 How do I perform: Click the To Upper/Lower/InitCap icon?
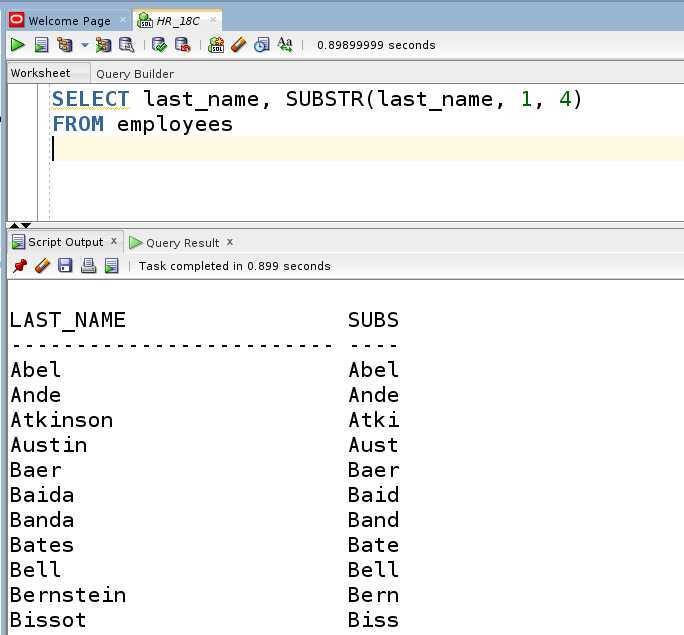click(285, 45)
